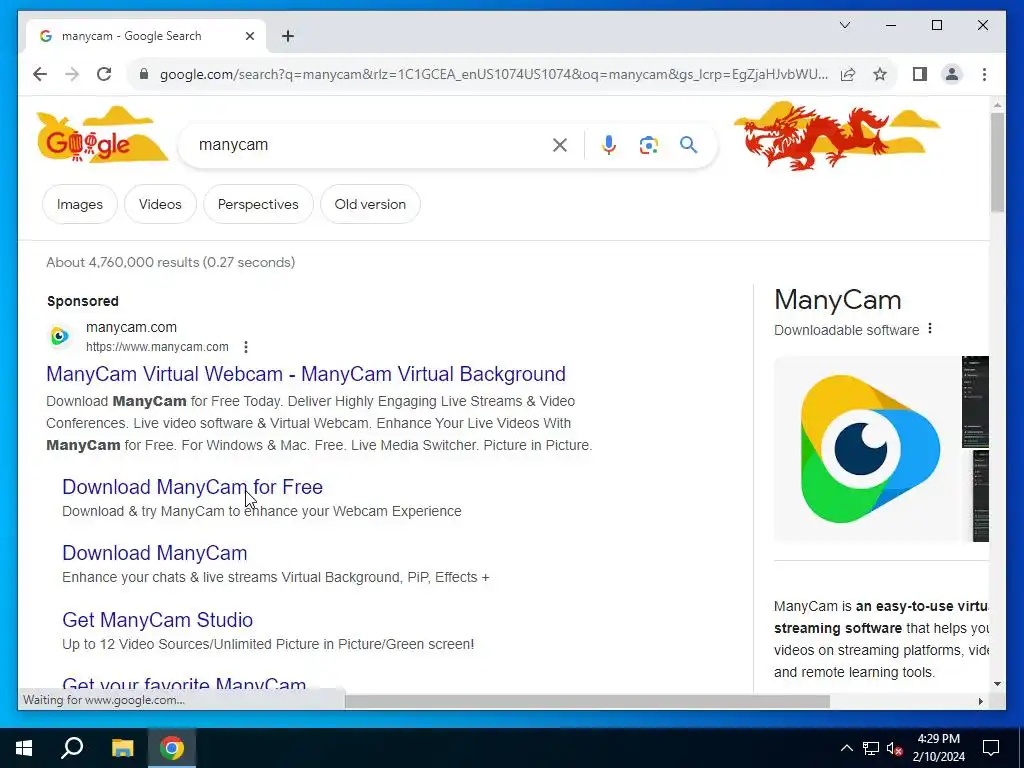Open the More options dots beside Downloadable software
The width and height of the screenshot is (1024, 768).
[930, 329]
